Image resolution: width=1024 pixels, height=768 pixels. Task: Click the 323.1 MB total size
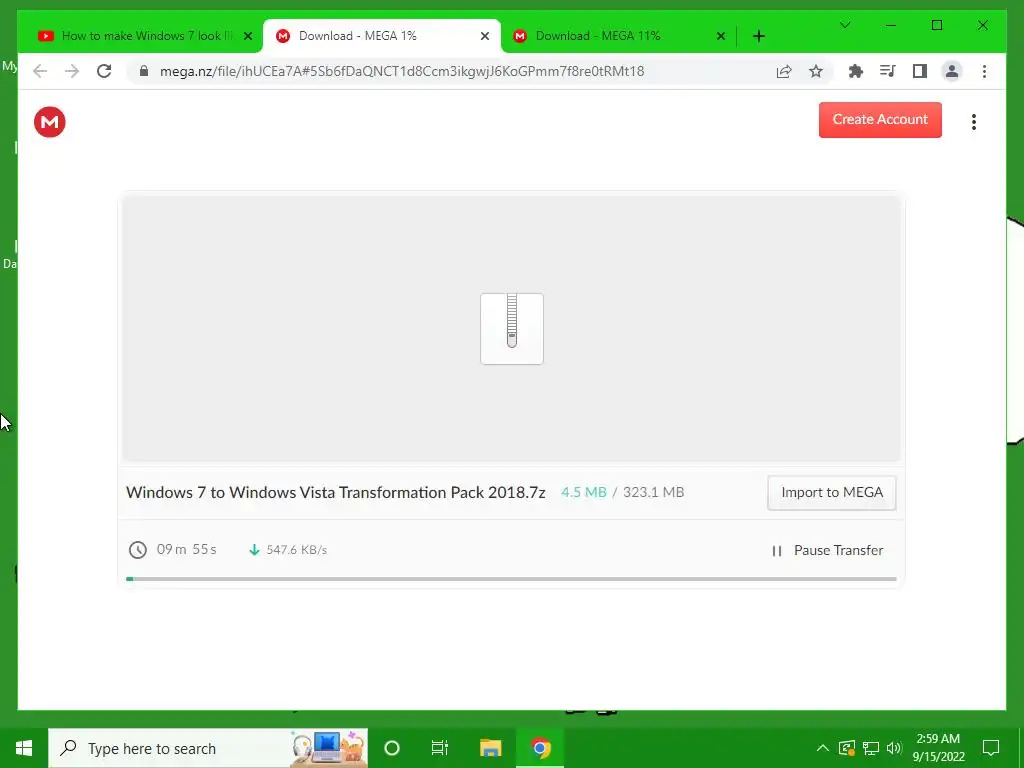[x=654, y=492]
